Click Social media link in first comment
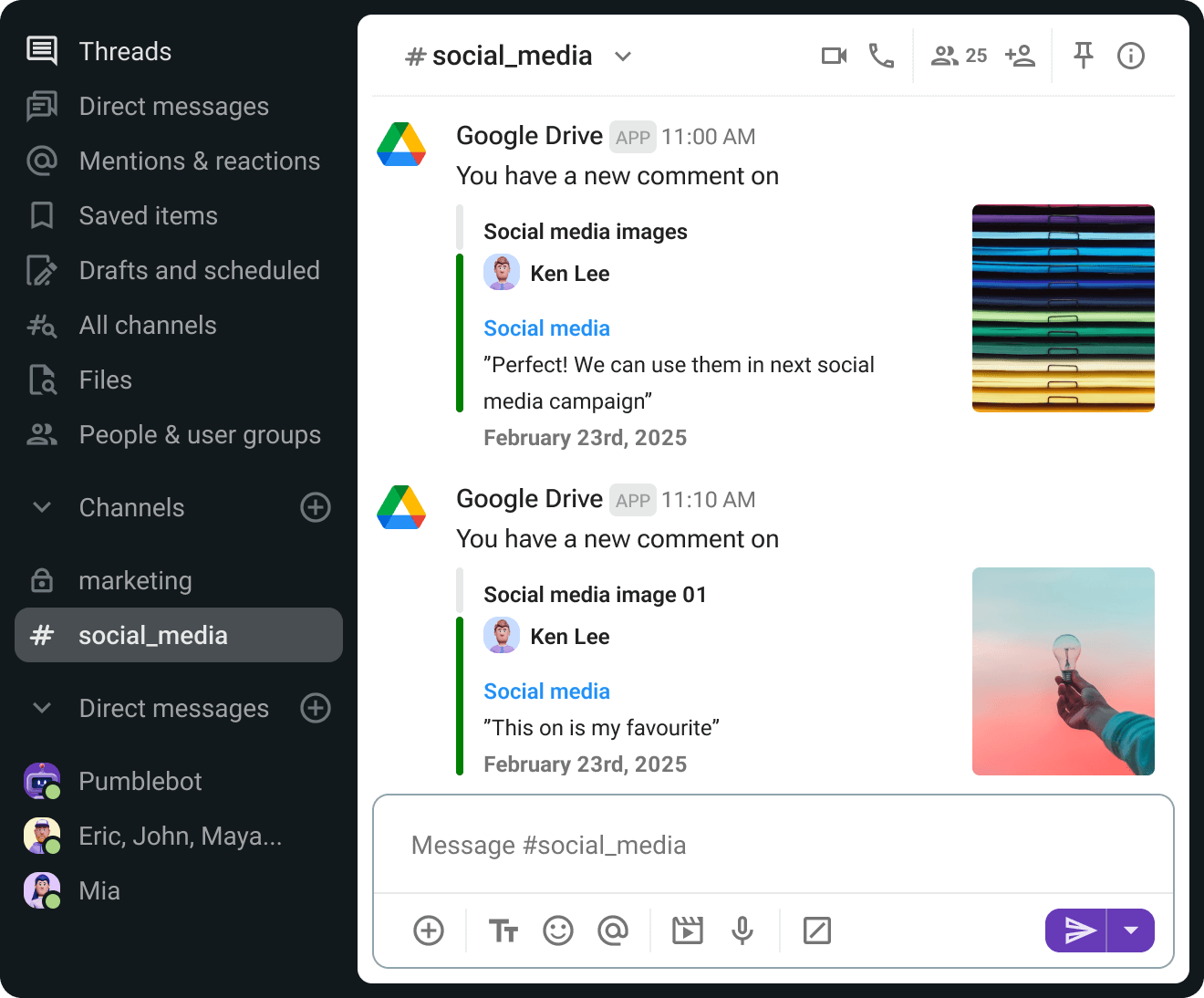The image size is (1204, 998). pyautogui.click(x=546, y=328)
